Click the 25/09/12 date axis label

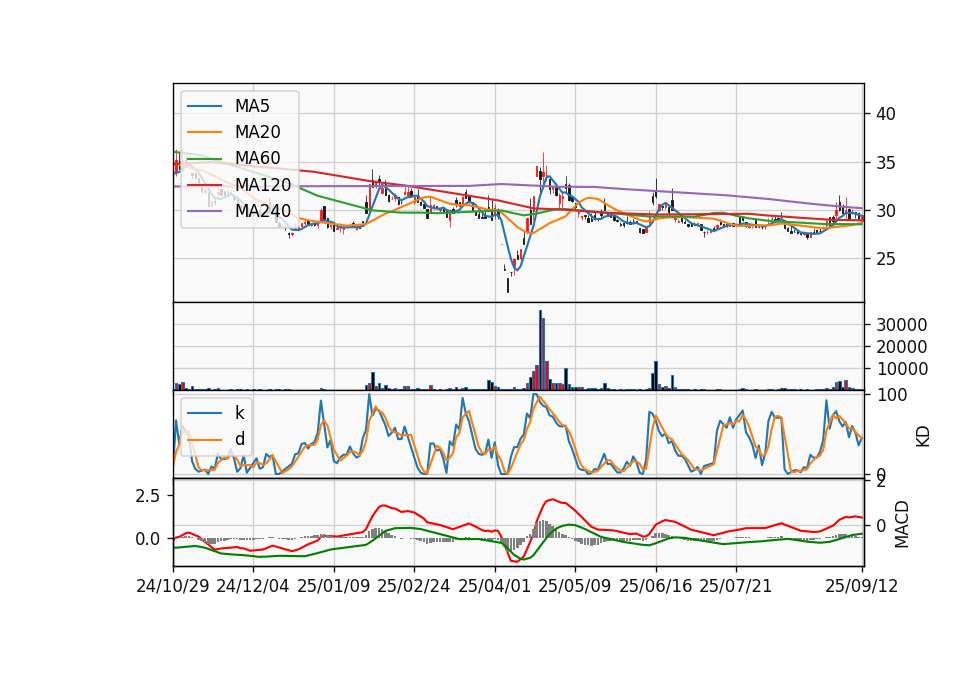point(861,586)
